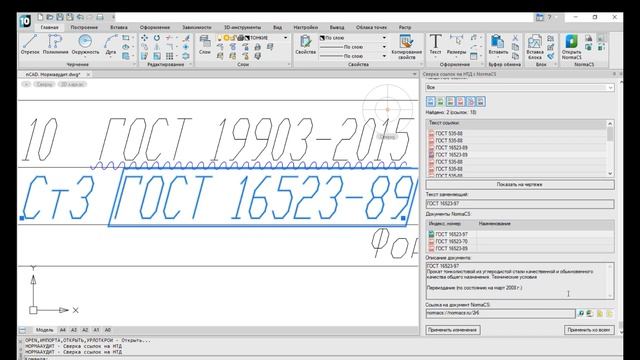Click the Move tool in Редактирование
Screen dimensions: 640x360
point(144,38)
